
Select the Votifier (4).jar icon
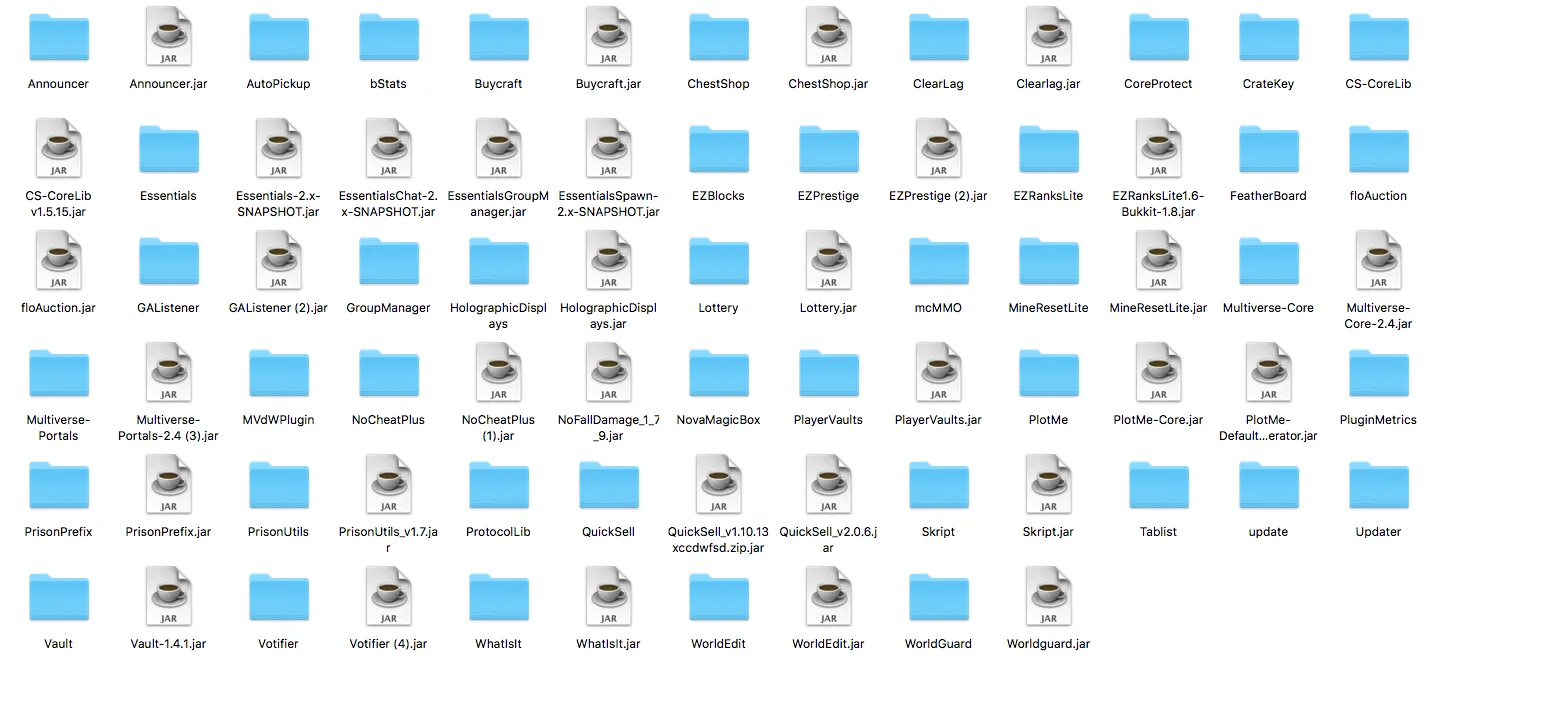388,596
